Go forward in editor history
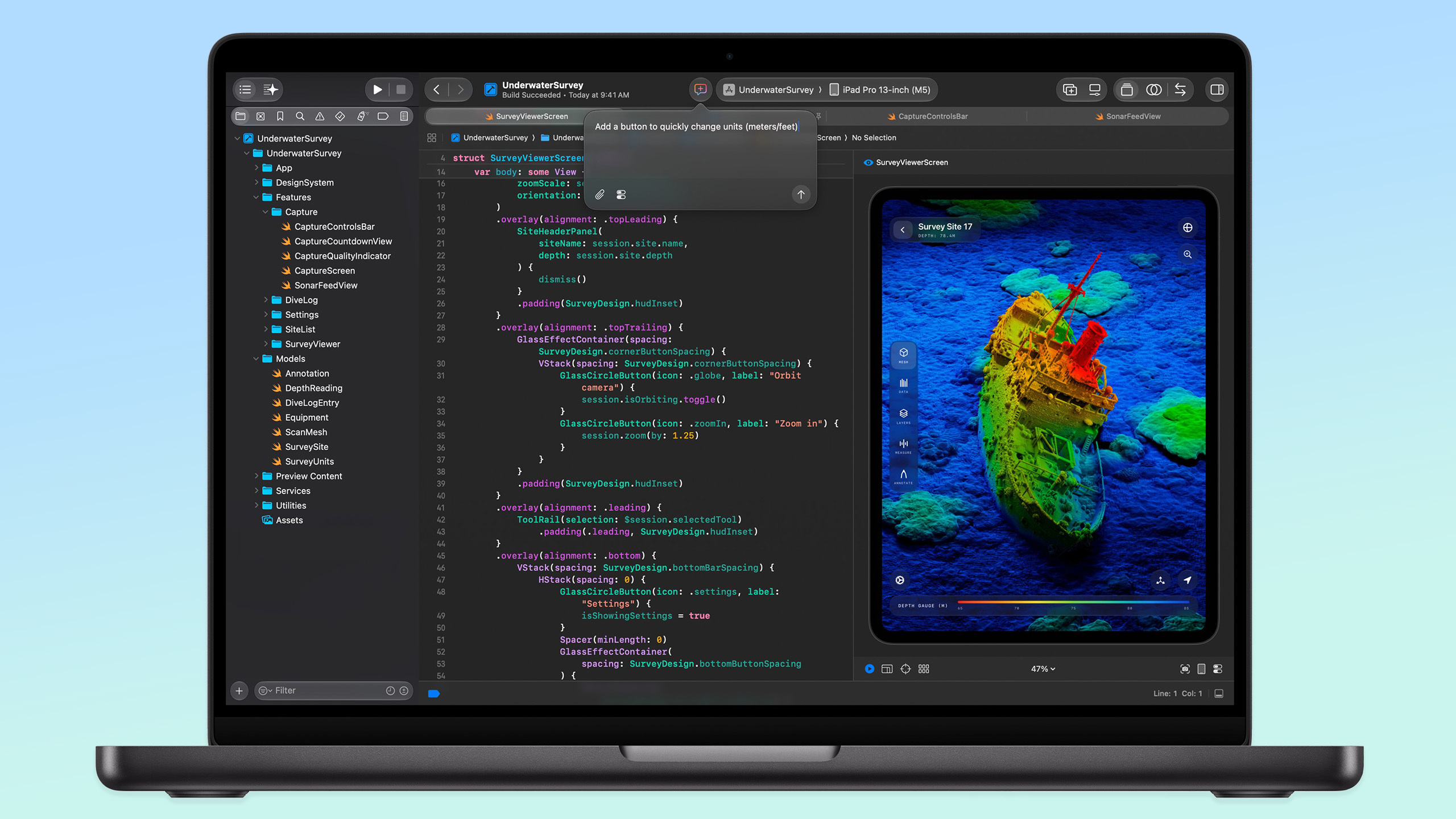Screen dimensions: 1456x819 coord(460,89)
